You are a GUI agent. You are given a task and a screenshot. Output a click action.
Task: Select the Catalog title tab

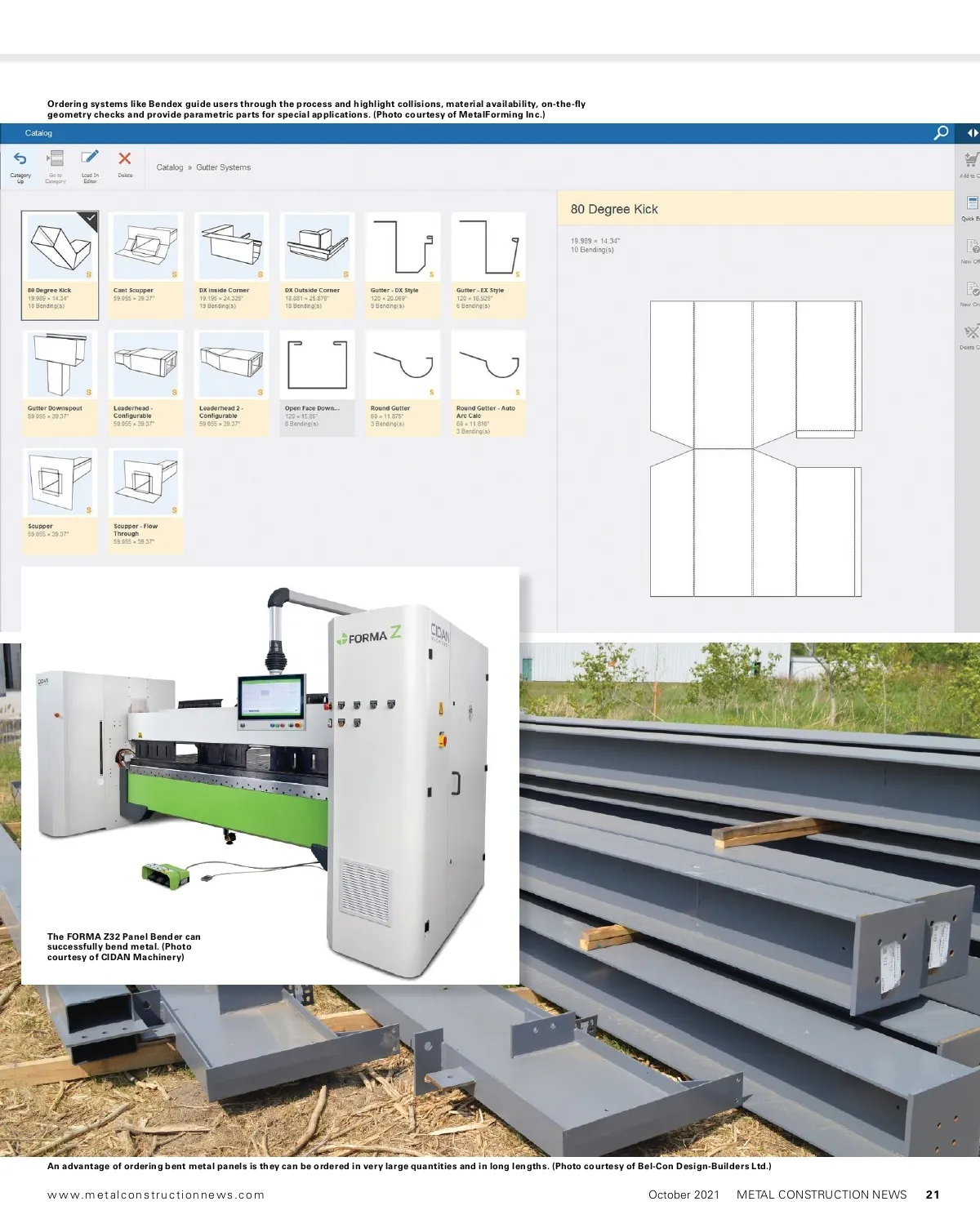pos(38,133)
